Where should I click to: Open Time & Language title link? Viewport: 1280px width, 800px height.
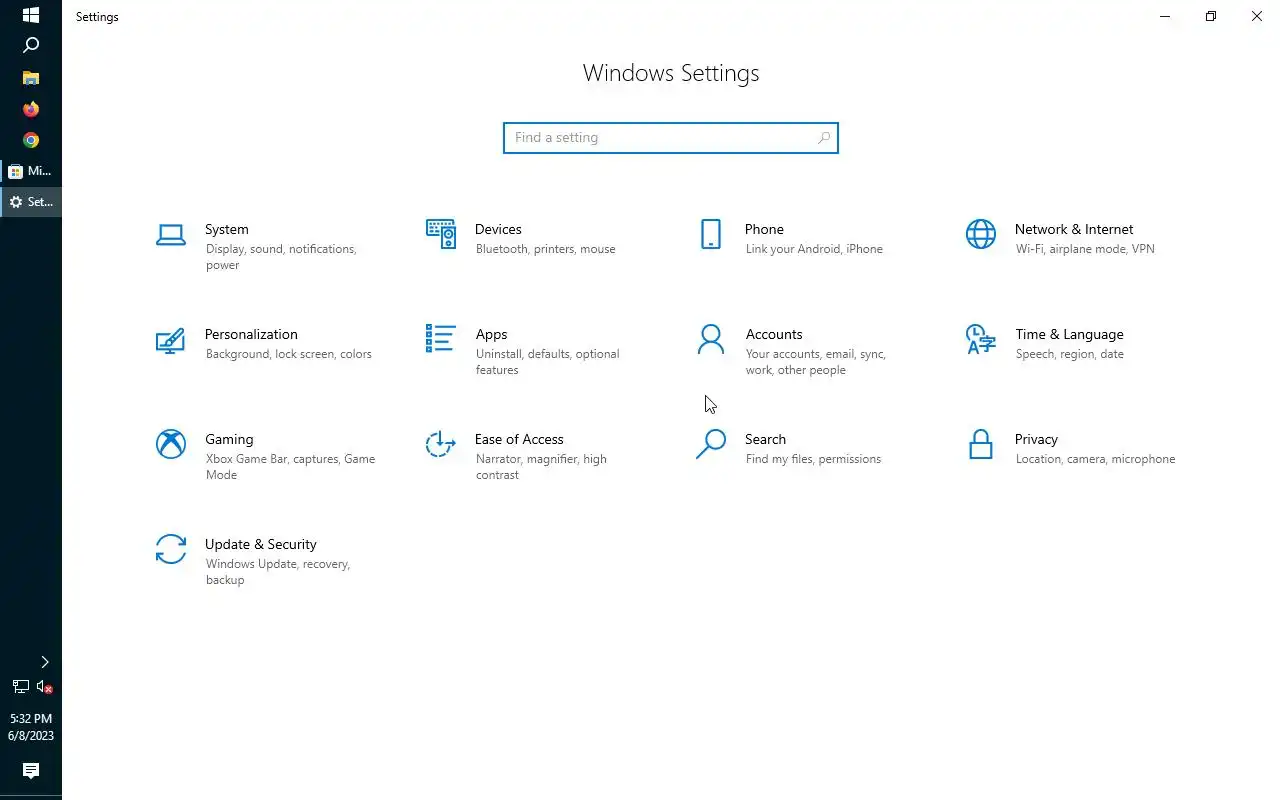pos(1069,334)
